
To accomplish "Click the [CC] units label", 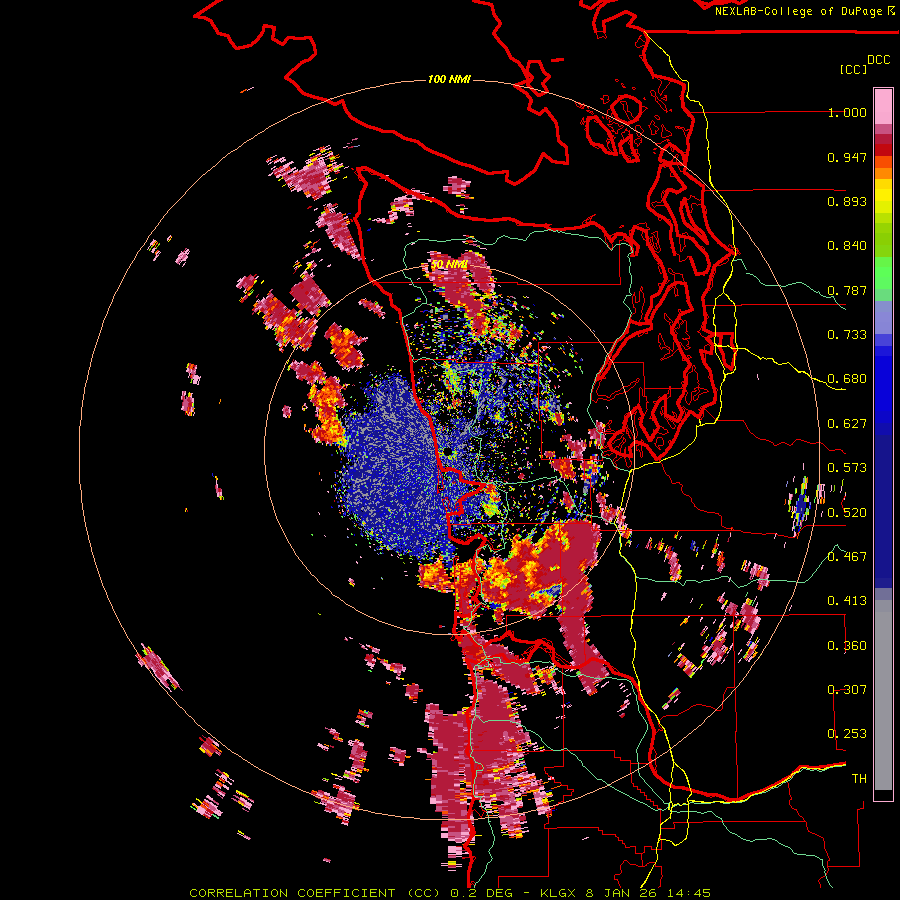I will click(854, 69).
